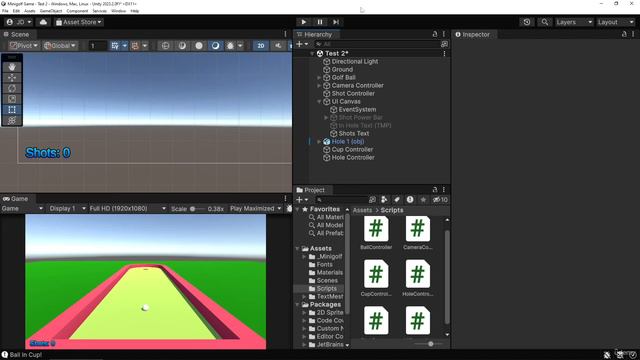This screenshot has height=360, width=640.
Task: Click Project favorites star icon
Action: pyautogui.click(x=423, y=200)
